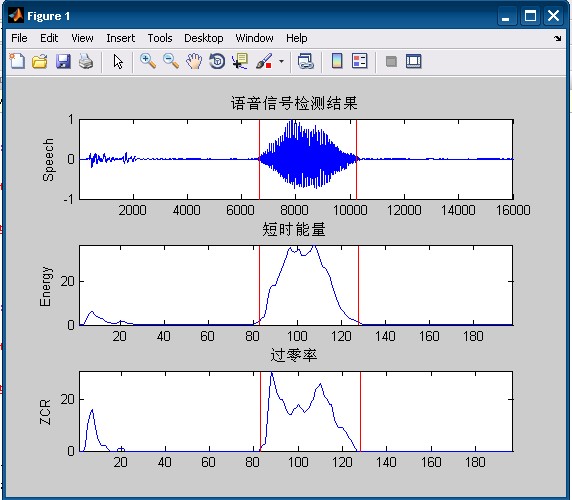The image size is (572, 500).
Task: Enable the Pan hand tool
Action: (194, 61)
